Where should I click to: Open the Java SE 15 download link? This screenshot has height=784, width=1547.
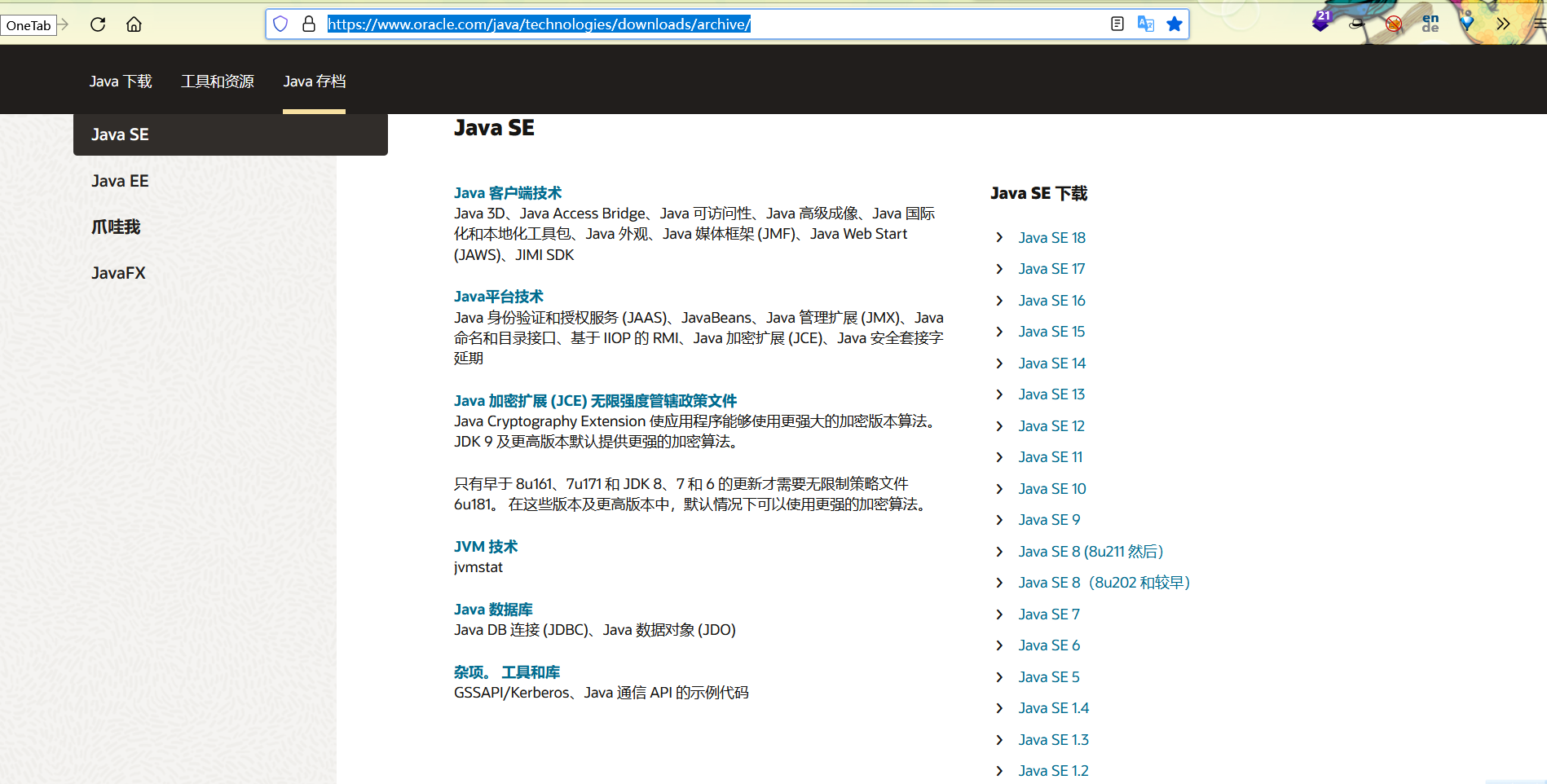[1051, 332]
